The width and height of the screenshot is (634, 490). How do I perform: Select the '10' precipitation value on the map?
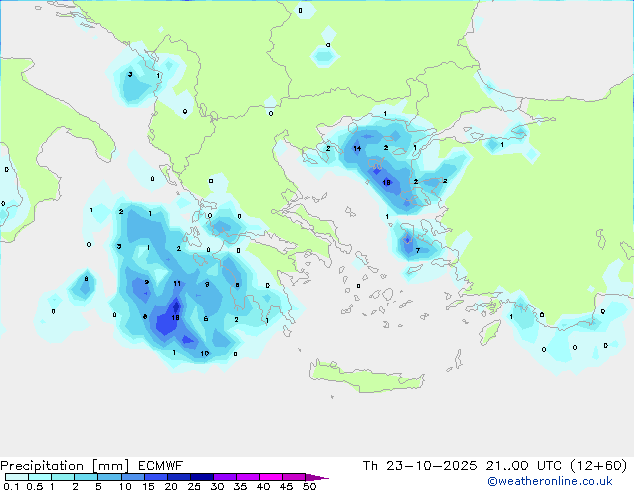click(x=205, y=354)
